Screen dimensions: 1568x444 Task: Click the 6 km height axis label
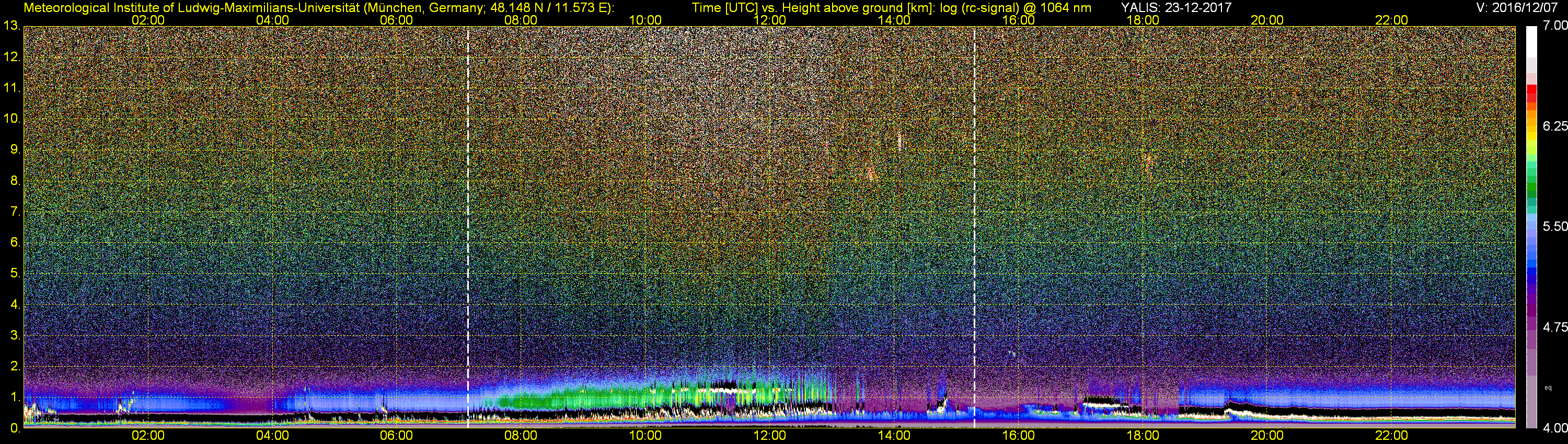[x=15, y=243]
